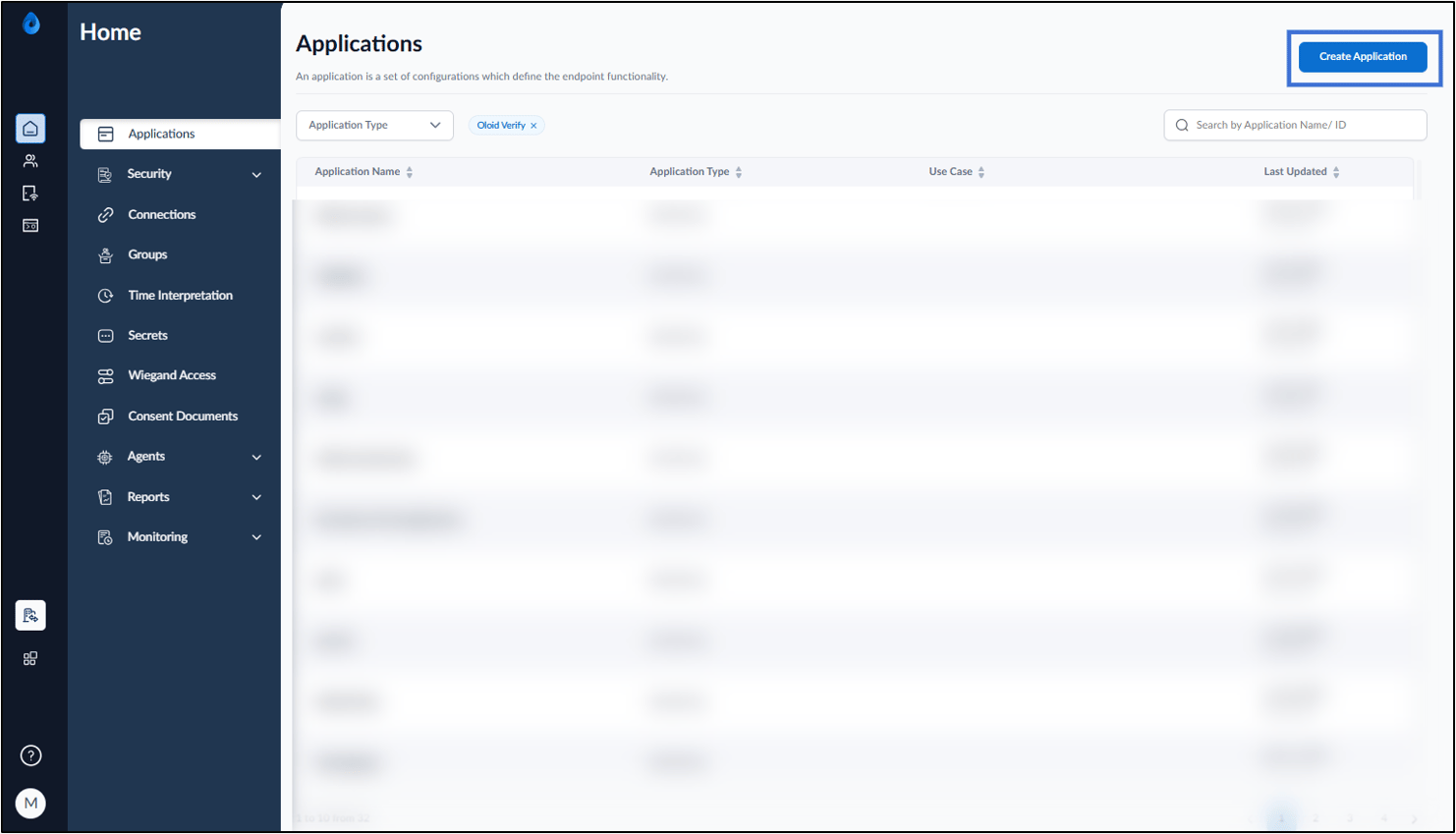1456x834 pixels.
Task: Click the card icon below device icon
Action: 30,226
